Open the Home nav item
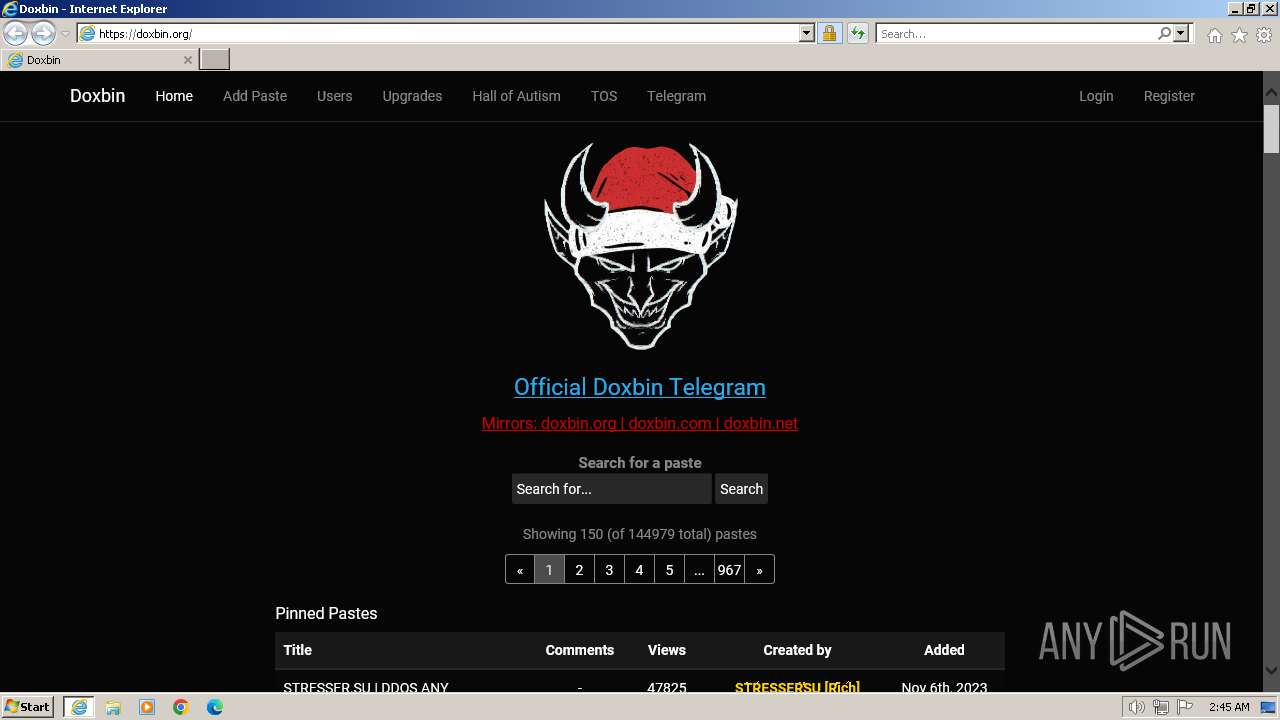Image resolution: width=1280 pixels, height=720 pixels. tap(174, 96)
